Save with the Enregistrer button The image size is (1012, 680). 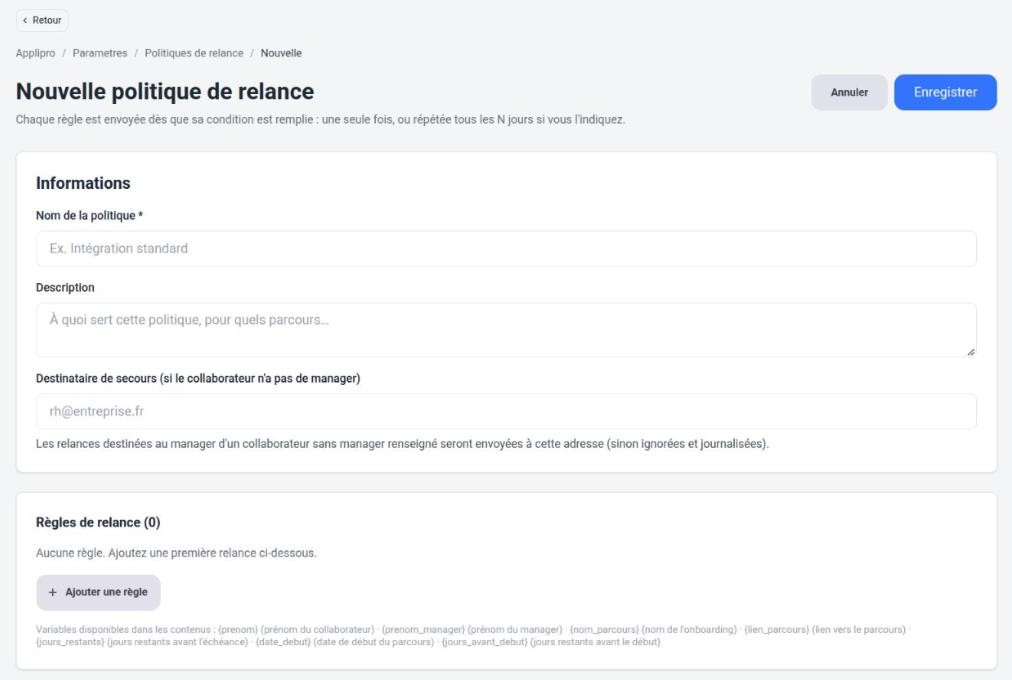[x=945, y=92]
